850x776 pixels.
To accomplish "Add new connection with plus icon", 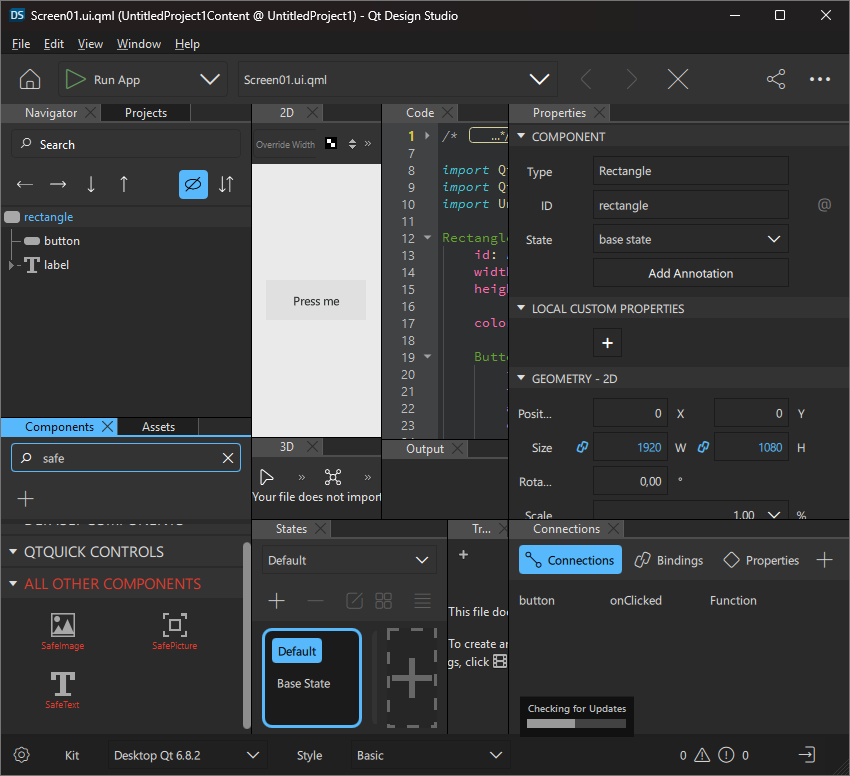I will click(x=824, y=560).
